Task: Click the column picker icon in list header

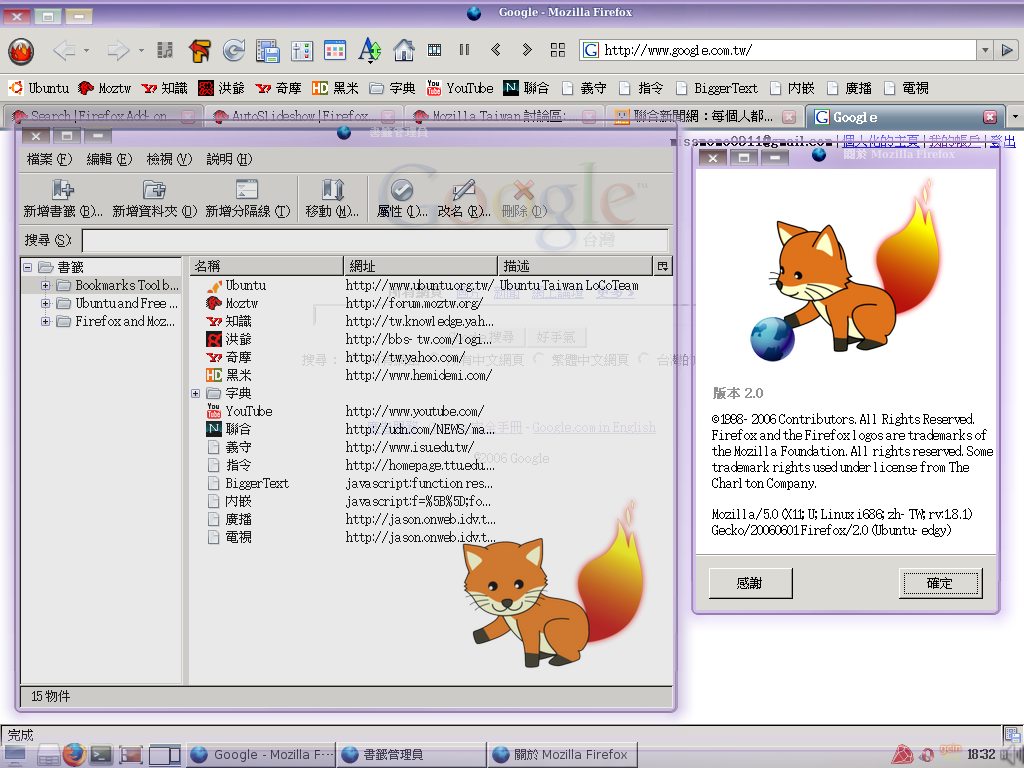Action: point(662,266)
